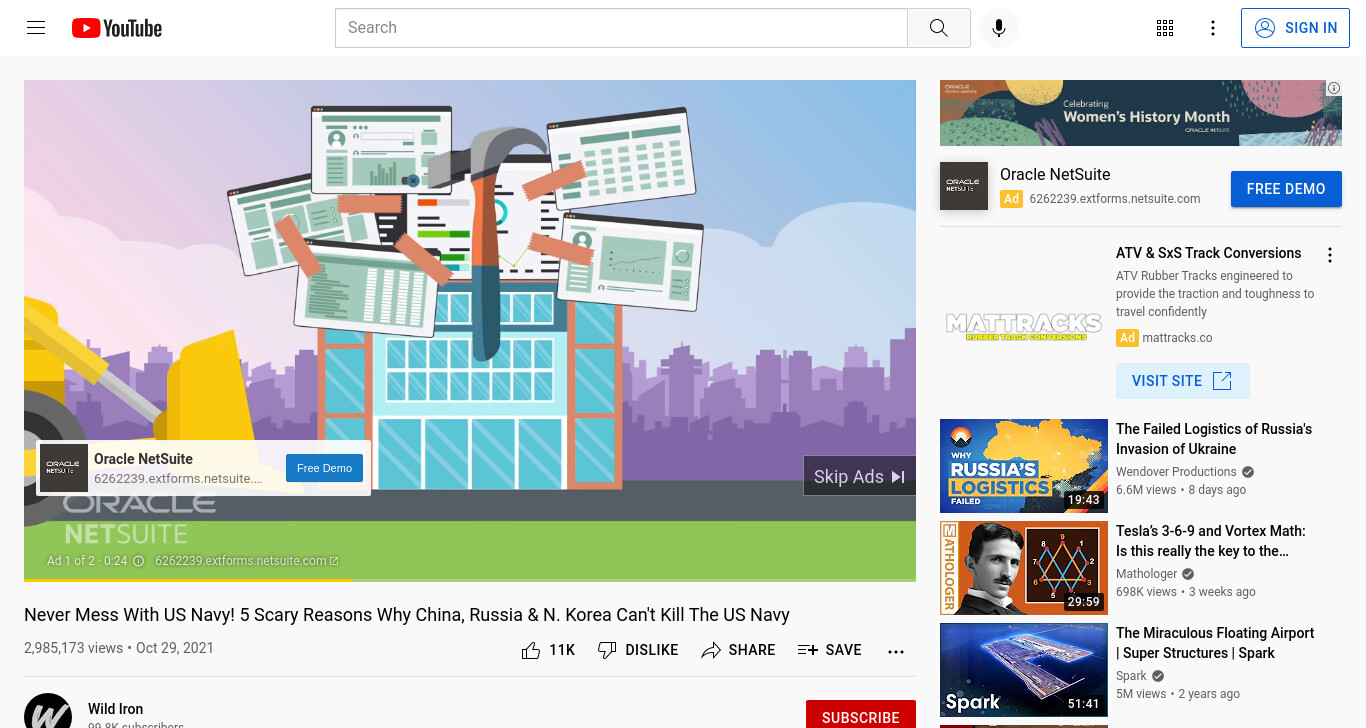
Task: Open Miraculous Floating Airport thumbnail
Action: (1024, 670)
